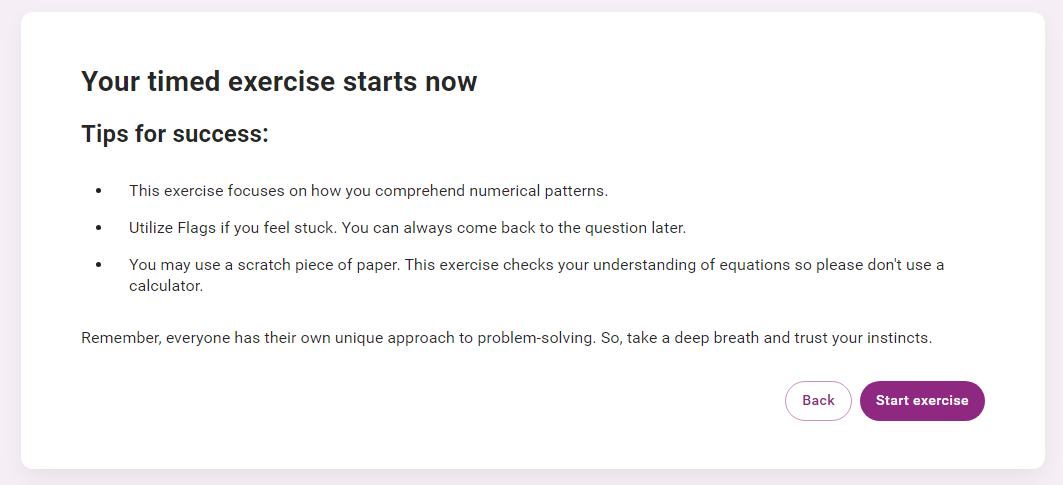
Task: Click the sentence "Utilize Flags if you feel stuck."
Action: [234, 228]
